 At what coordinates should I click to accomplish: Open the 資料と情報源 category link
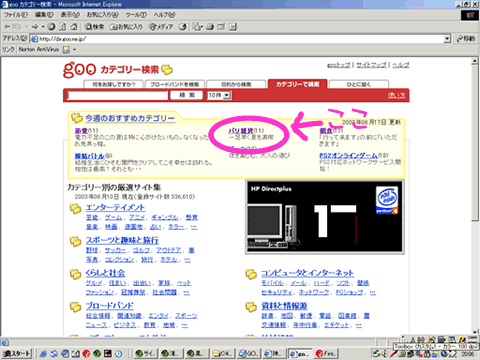[x=284, y=306]
